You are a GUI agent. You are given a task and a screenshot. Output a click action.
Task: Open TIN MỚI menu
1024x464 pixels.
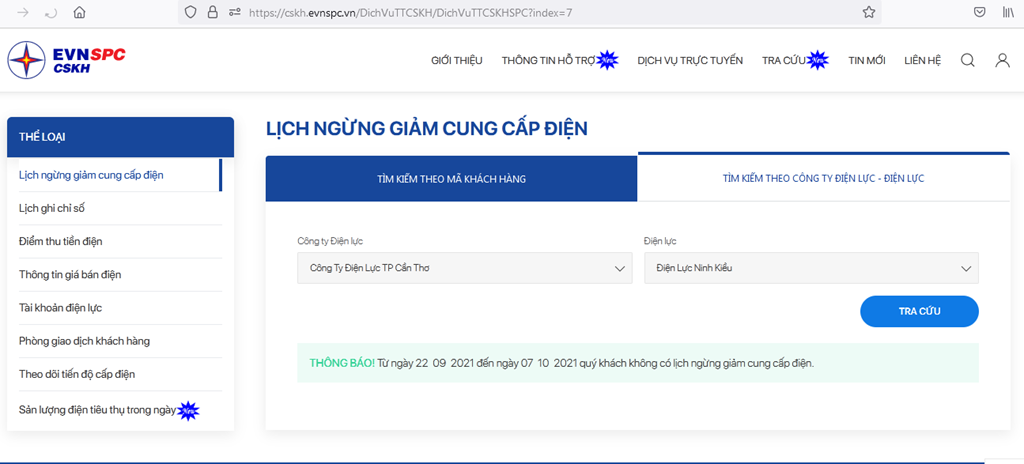pyautogui.click(x=867, y=61)
